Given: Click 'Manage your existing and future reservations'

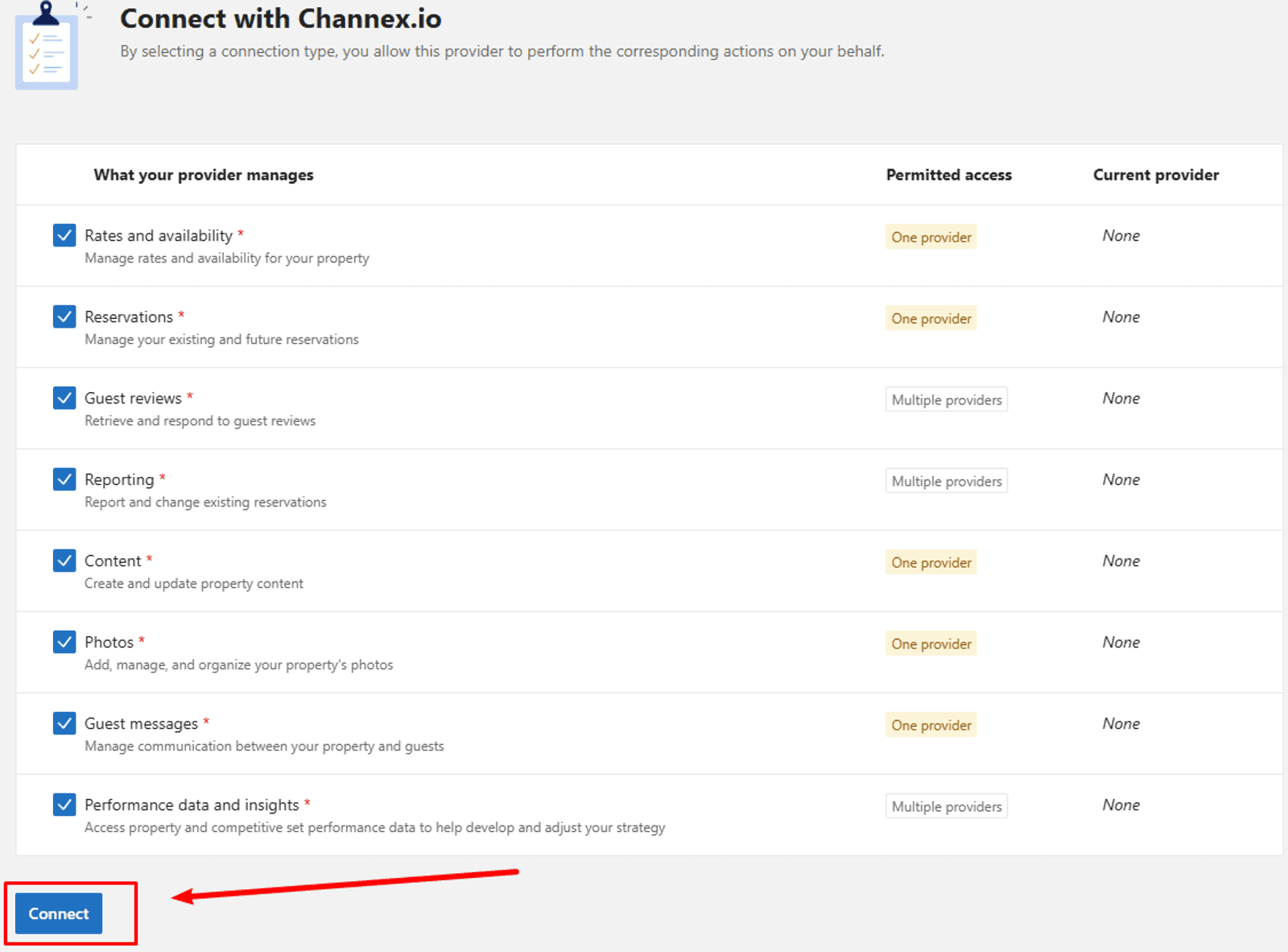Looking at the screenshot, I should [x=221, y=340].
